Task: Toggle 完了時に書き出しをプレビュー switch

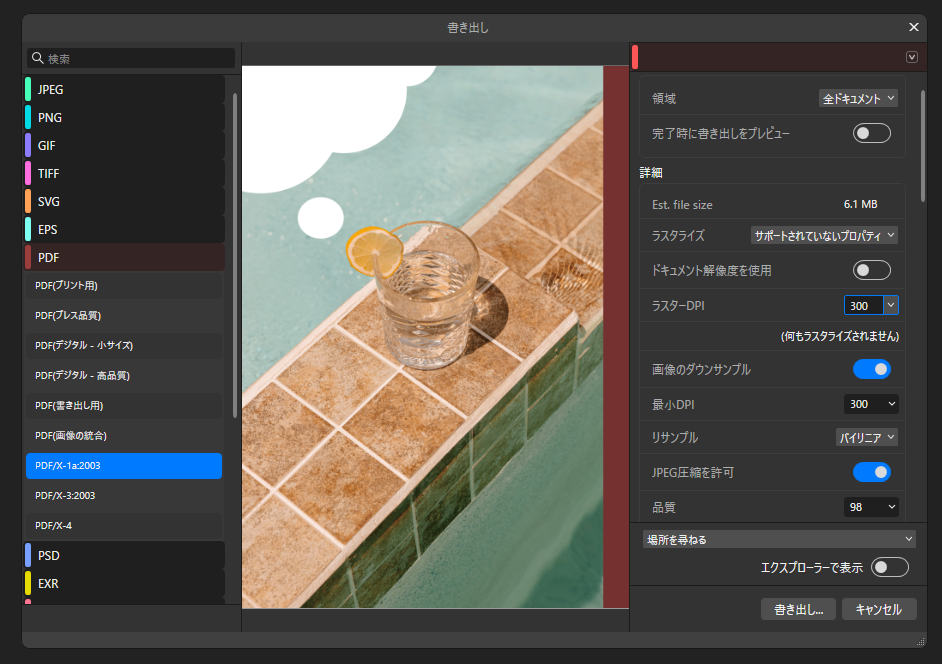Action: point(871,133)
